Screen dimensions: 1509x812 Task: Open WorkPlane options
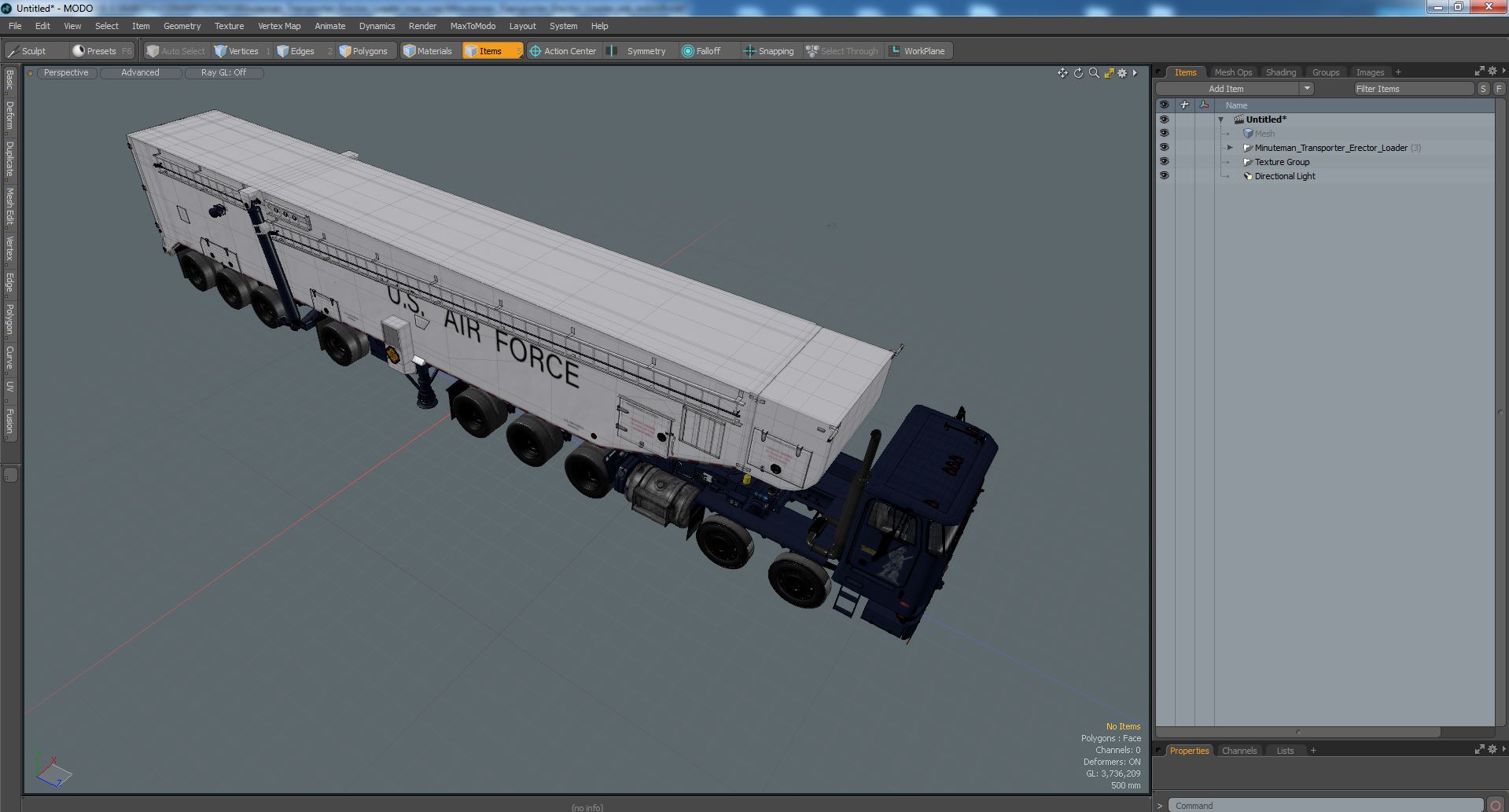point(918,51)
